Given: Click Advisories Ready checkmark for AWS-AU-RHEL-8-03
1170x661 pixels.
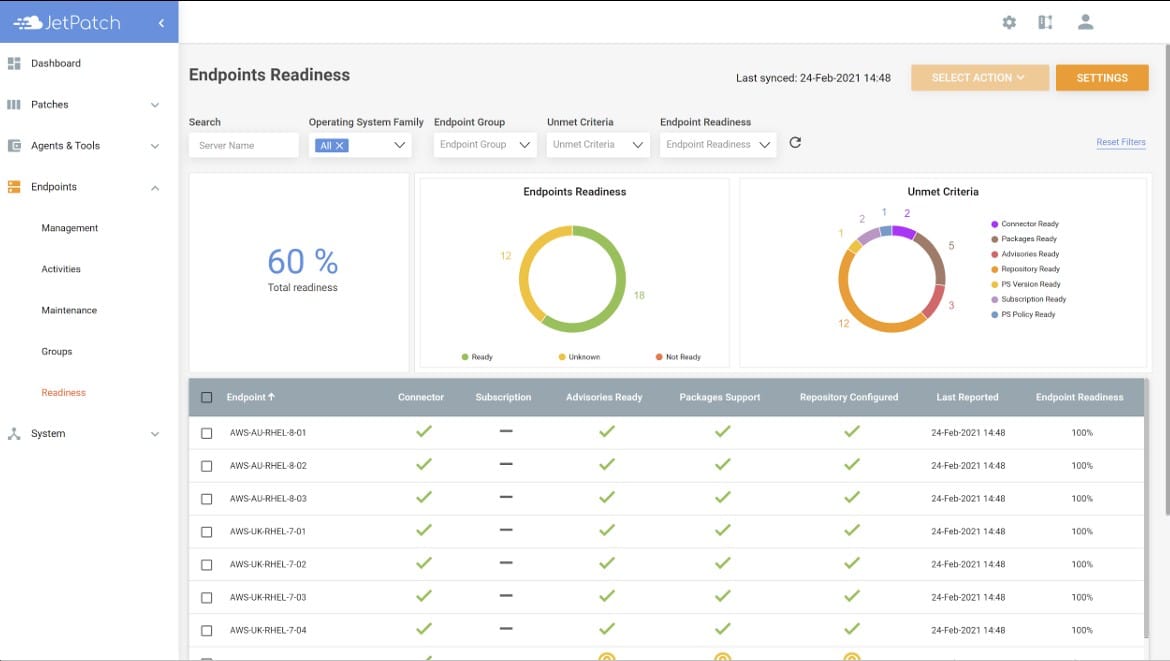Looking at the screenshot, I should (x=607, y=497).
